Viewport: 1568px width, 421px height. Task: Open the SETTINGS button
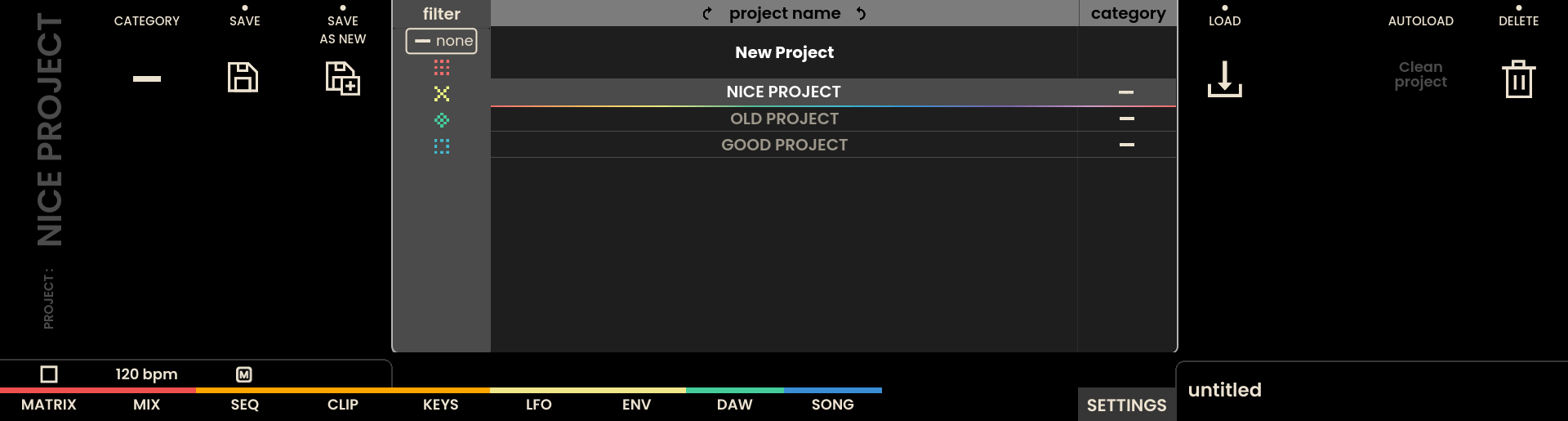pyautogui.click(x=1126, y=405)
